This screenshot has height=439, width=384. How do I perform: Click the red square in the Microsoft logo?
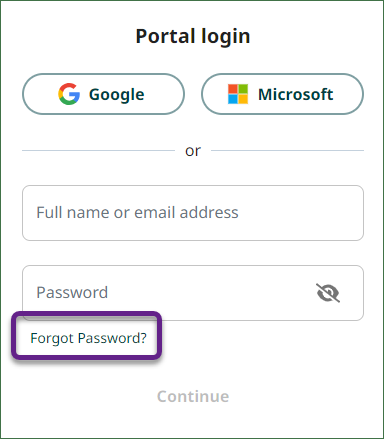click(x=233, y=89)
